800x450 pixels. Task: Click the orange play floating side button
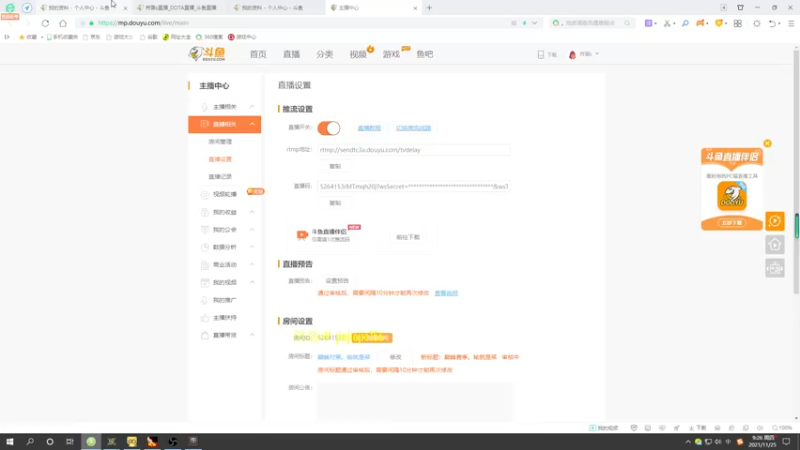(x=774, y=221)
